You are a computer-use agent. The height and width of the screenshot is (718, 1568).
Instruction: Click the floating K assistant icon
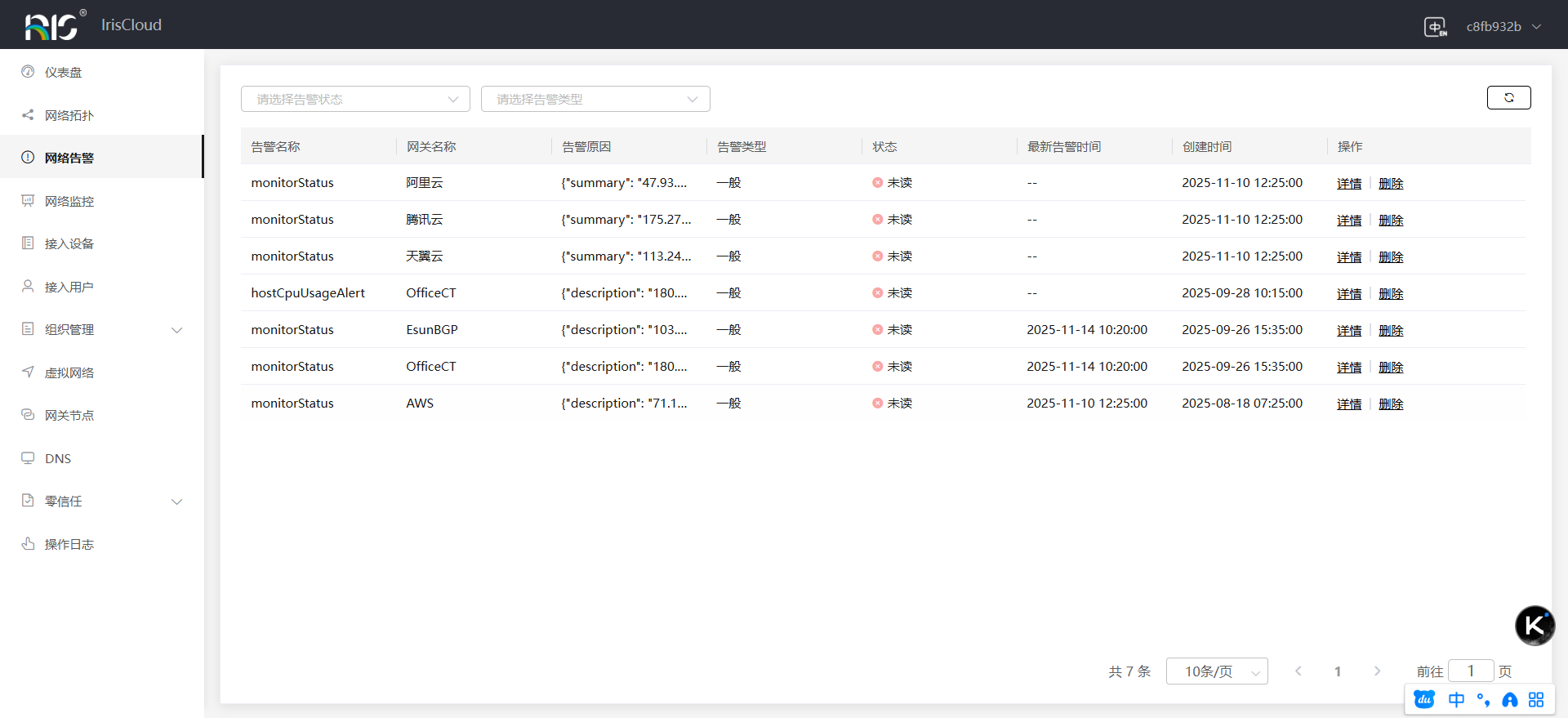[1535, 626]
